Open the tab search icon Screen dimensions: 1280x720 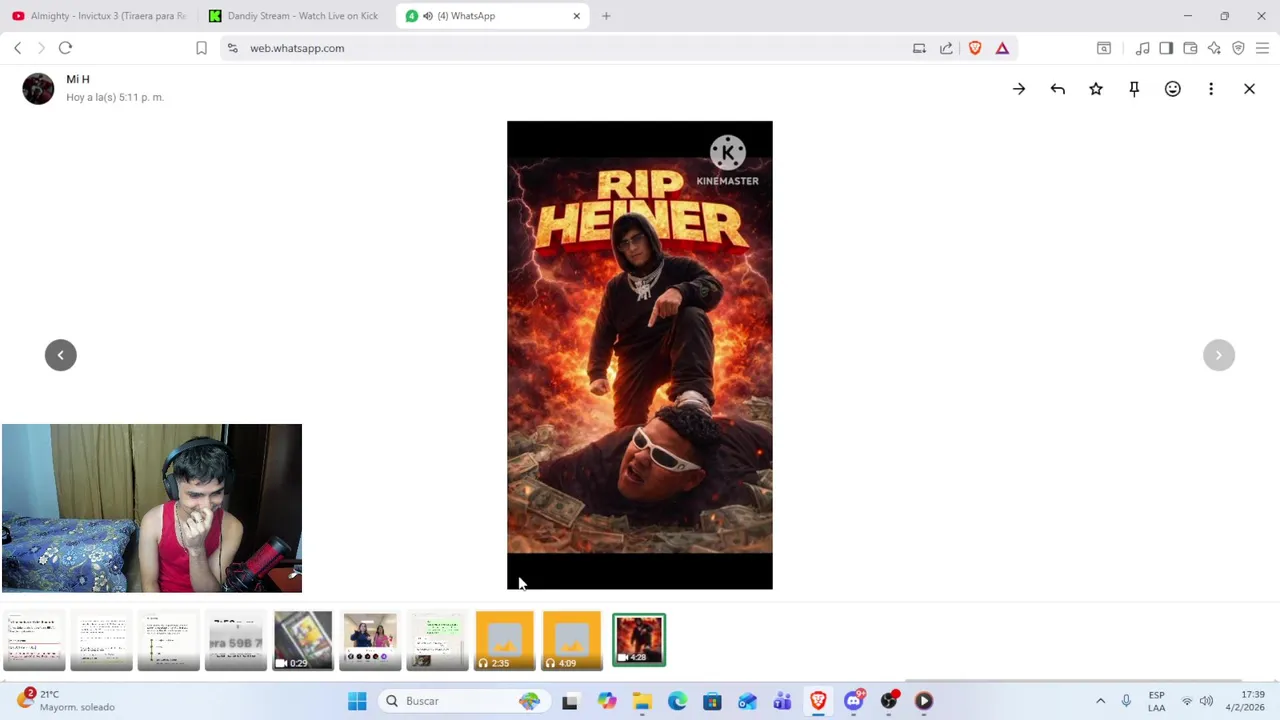click(1104, 48)
